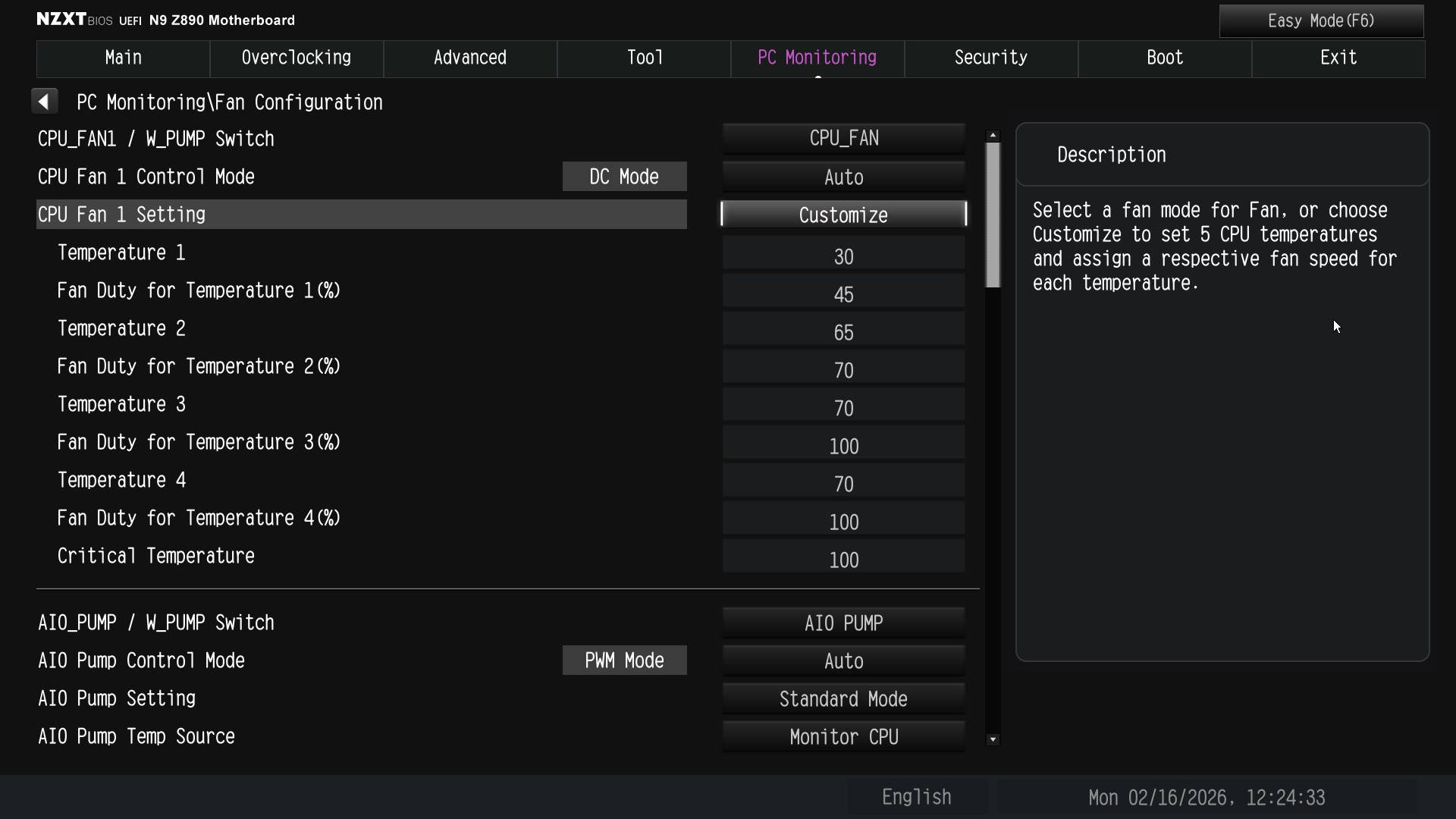Click the scrollbar down arrow

pos(993,739)
